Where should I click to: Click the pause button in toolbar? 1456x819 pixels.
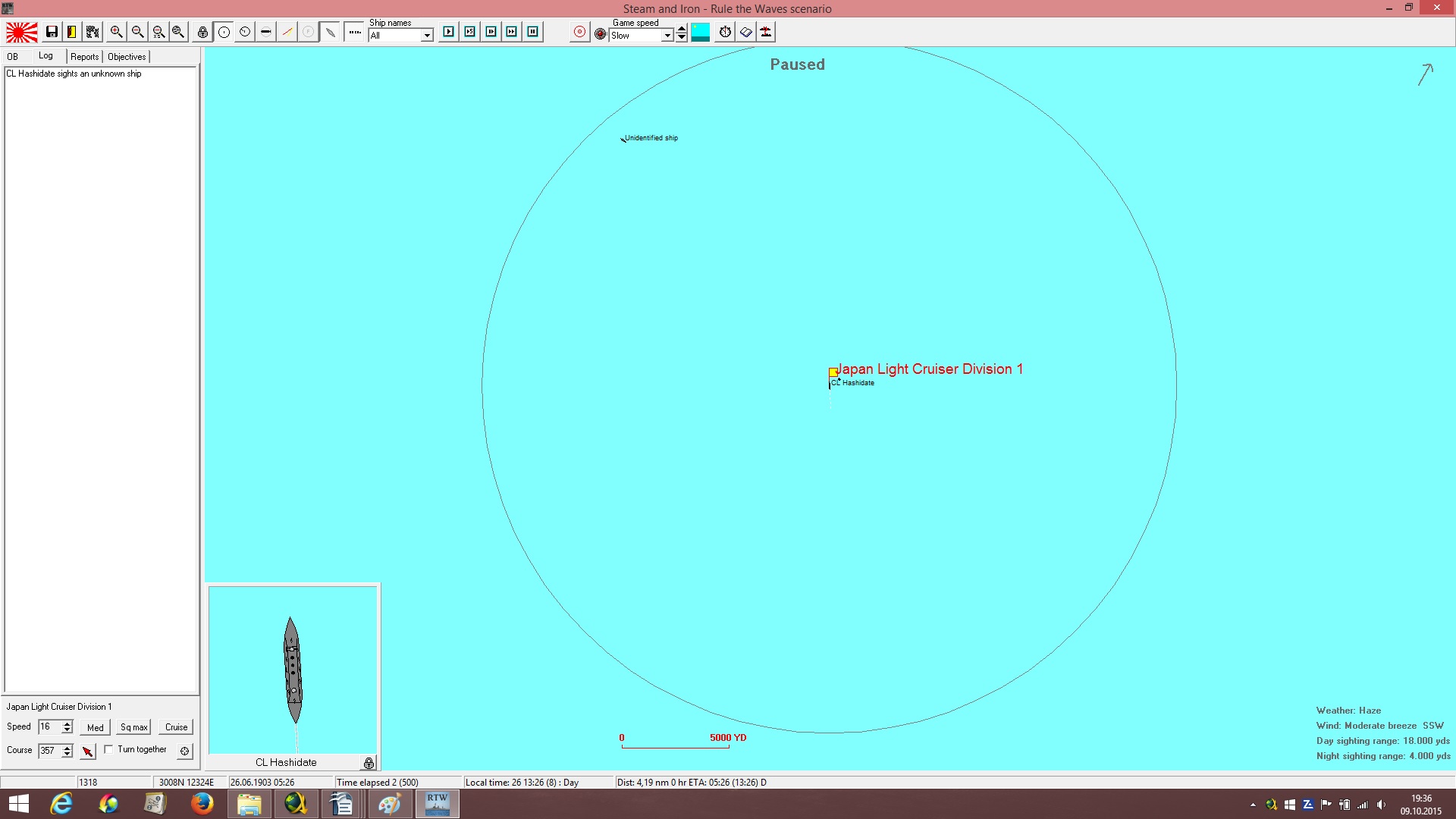pos(533,32)
